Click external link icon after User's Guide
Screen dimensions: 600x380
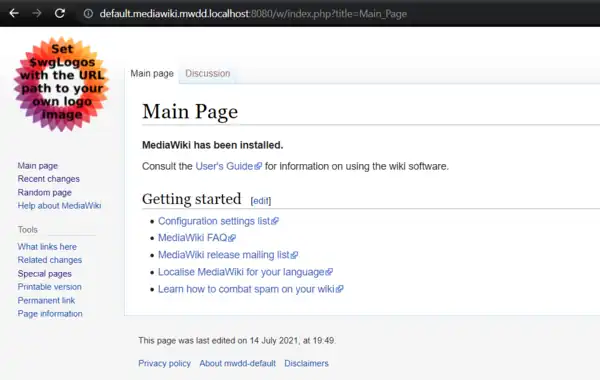[x=258, y=166]
